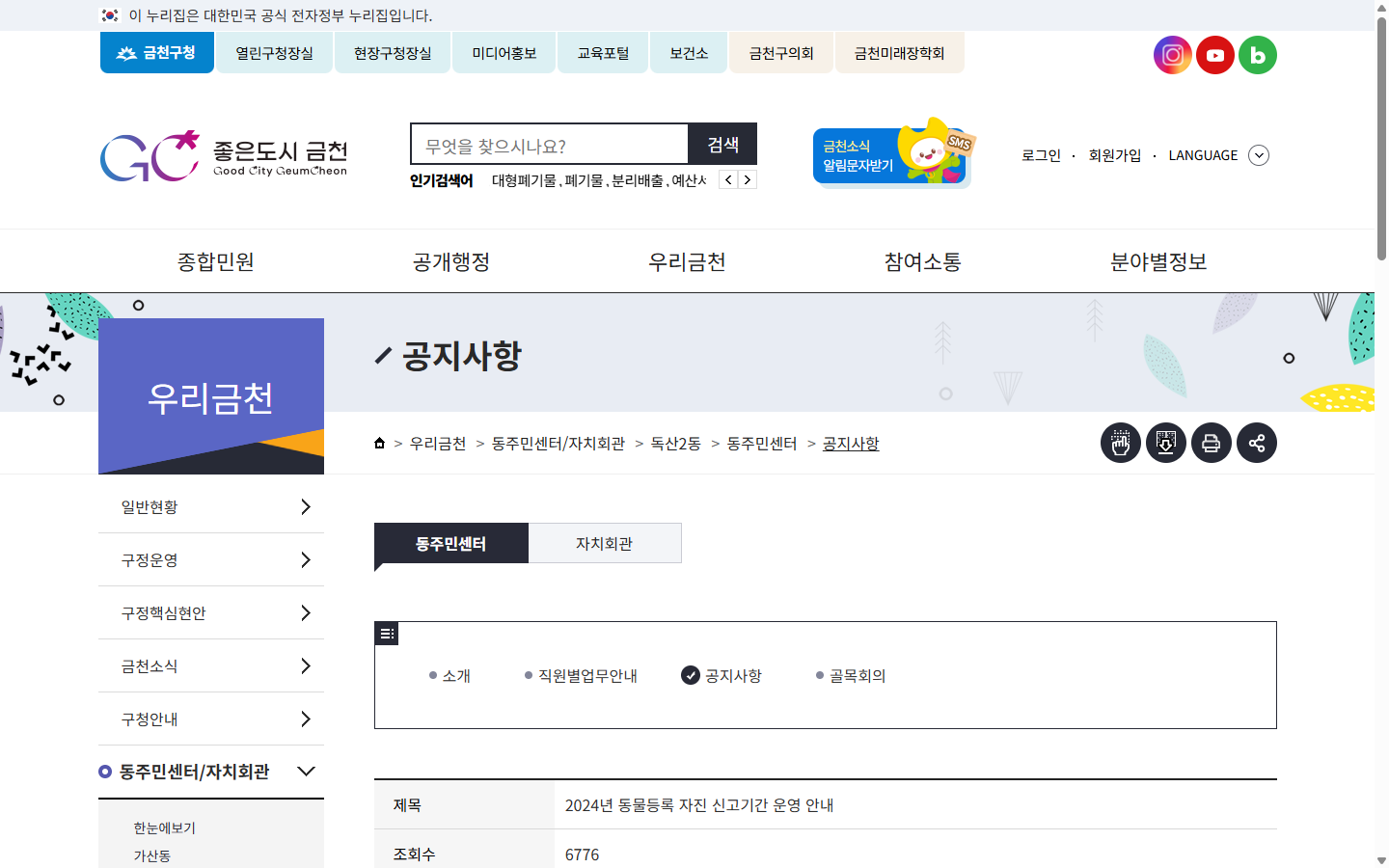
Task: Click the 금천구청 top tab
Action: point(157,53)
